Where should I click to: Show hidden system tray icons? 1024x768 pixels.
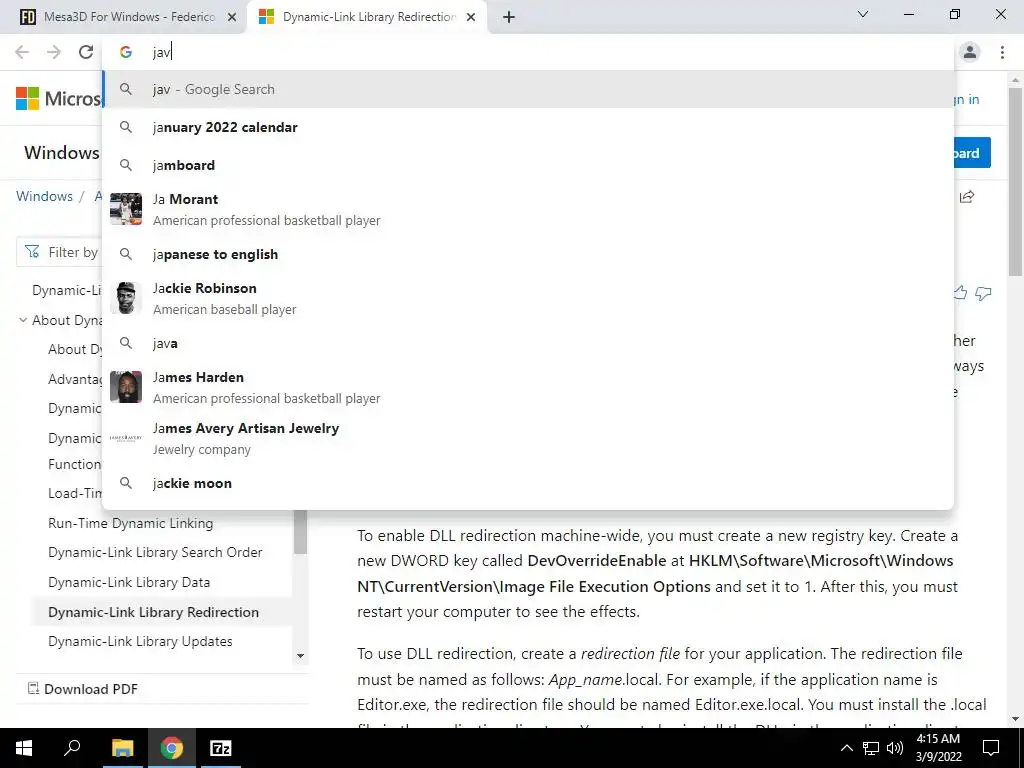846,748
